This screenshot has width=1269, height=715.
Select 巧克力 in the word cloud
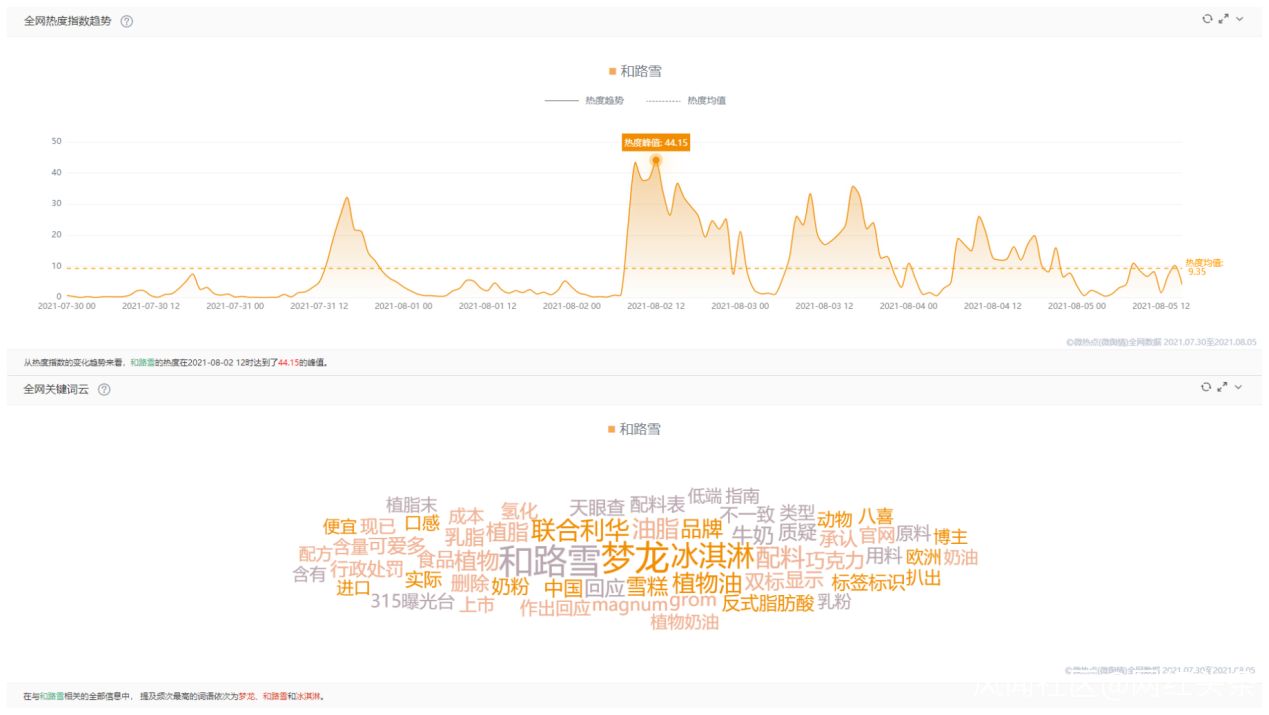coord(835,560)
